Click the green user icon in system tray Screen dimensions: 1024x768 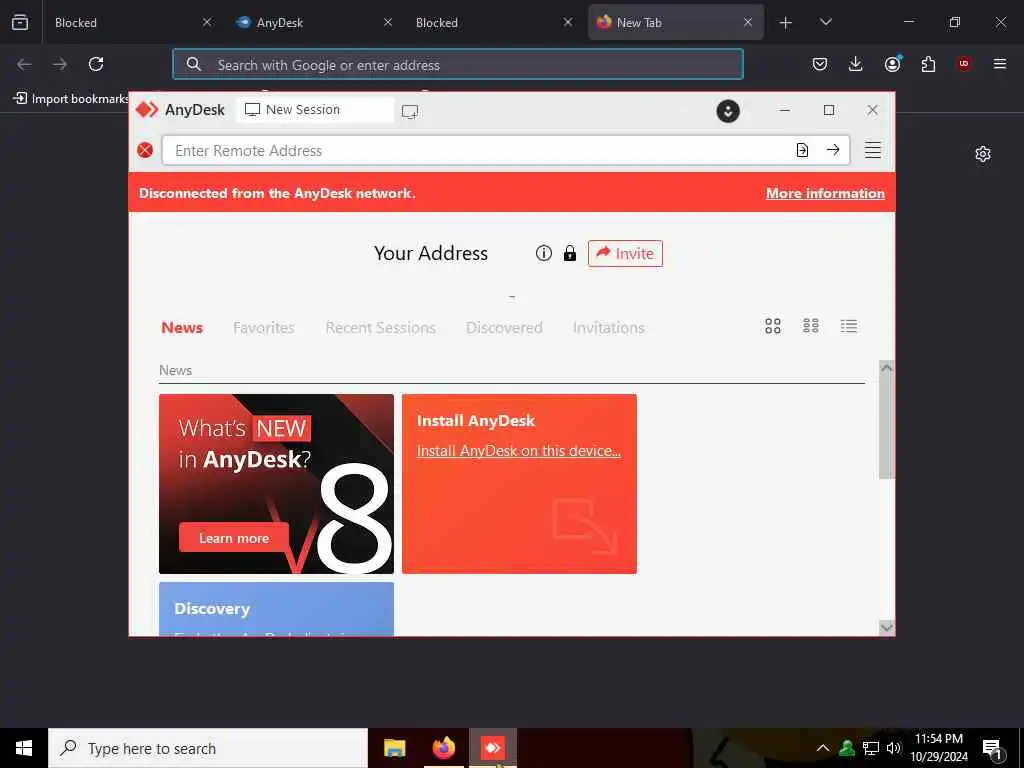pos(847,748)
